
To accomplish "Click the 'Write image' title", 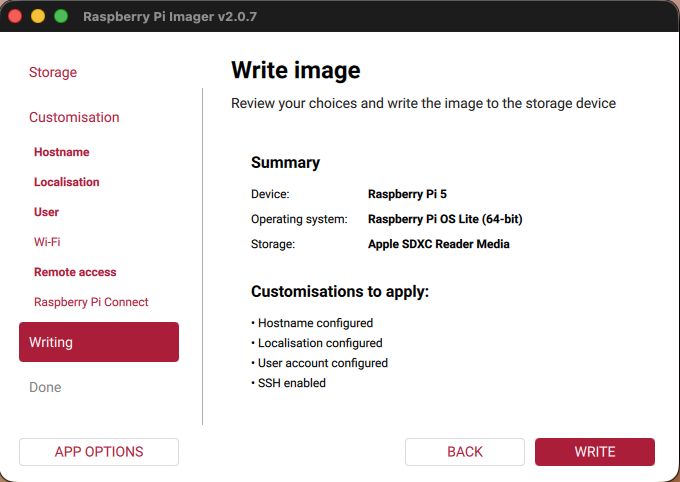I will (x=296, y=70).
